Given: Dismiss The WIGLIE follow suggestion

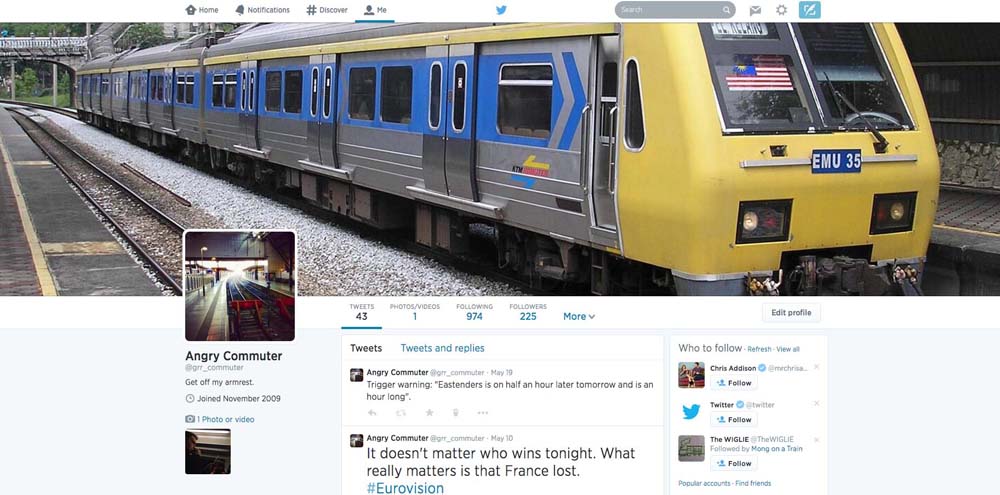Looking at the screenshot, I should point(816,440).
